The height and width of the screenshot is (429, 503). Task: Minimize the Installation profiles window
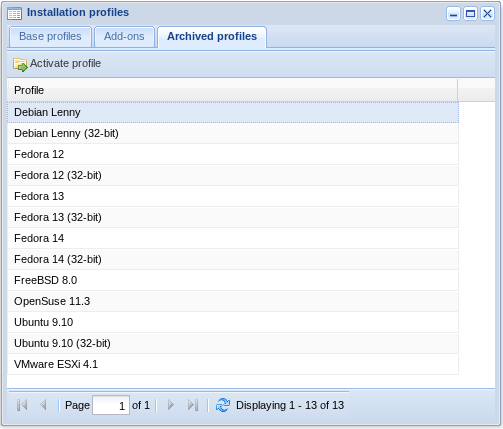[x=453, y=14]
